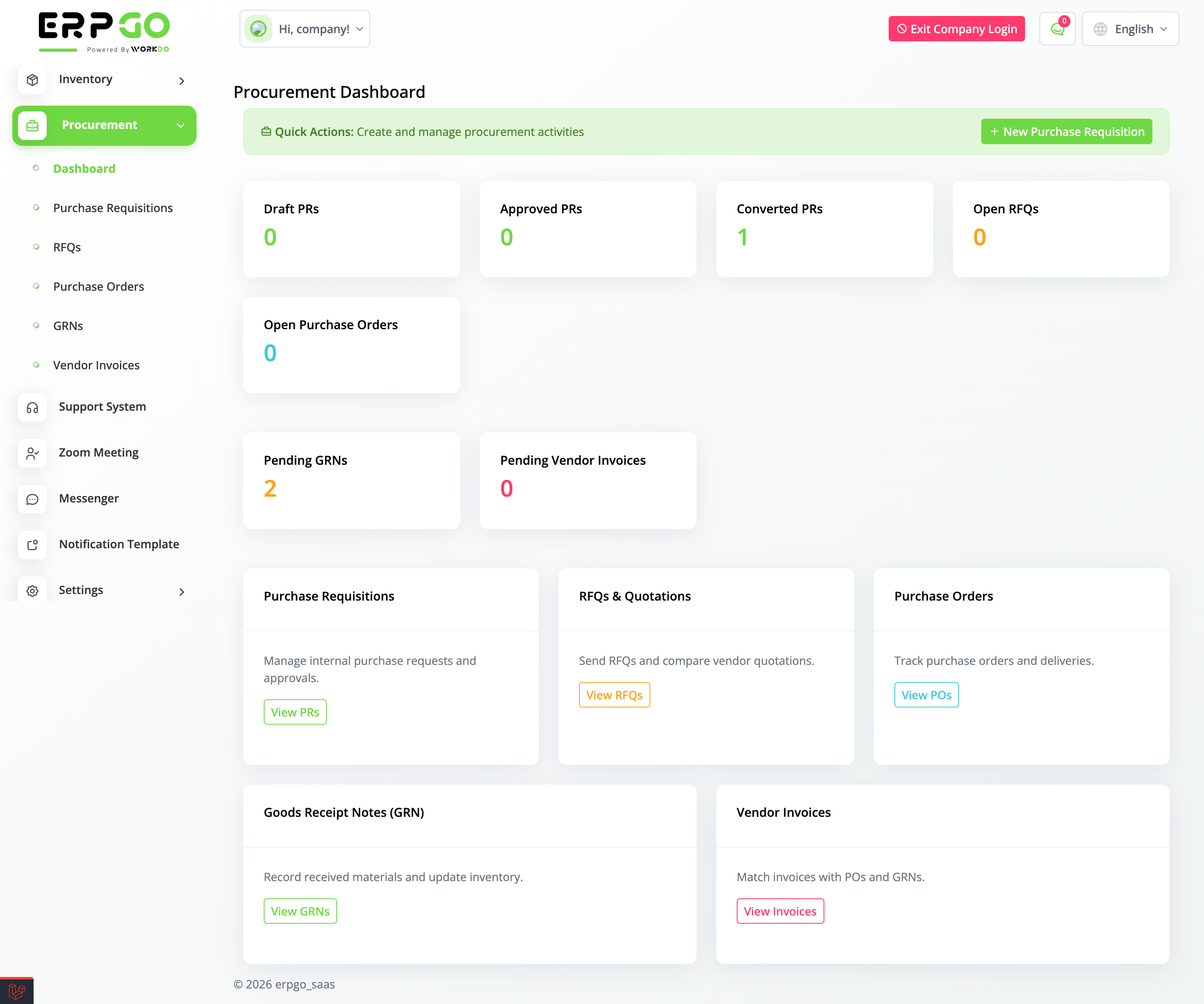Click the Open RFQs stat card
Image resolution: width=1204 pixels, height=1004 pixels.
pos(1061,229)
